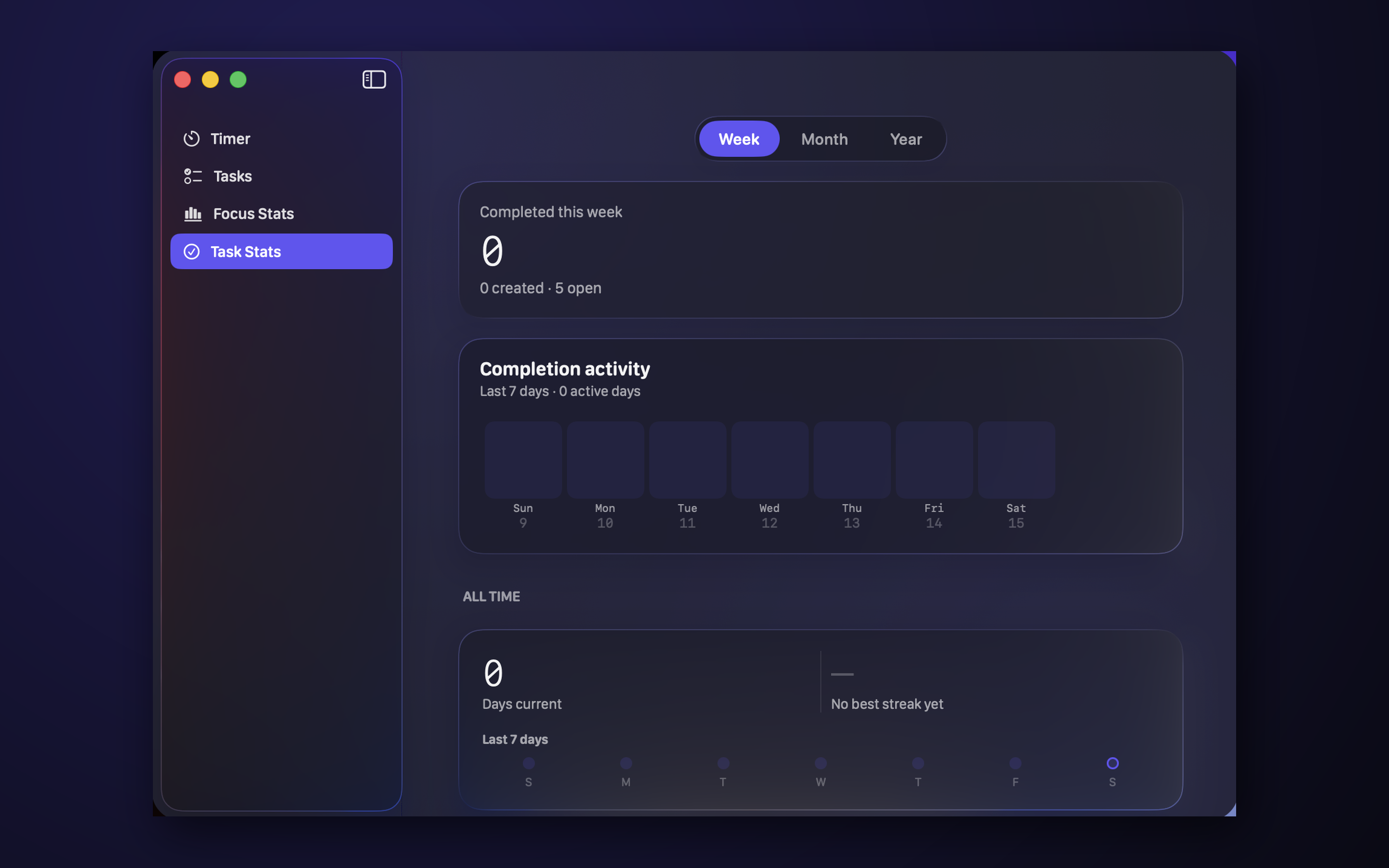Screen dimensions: 1389x868
Task: Click the Focus Stats bar chart icon
Action: coord(193,214)
